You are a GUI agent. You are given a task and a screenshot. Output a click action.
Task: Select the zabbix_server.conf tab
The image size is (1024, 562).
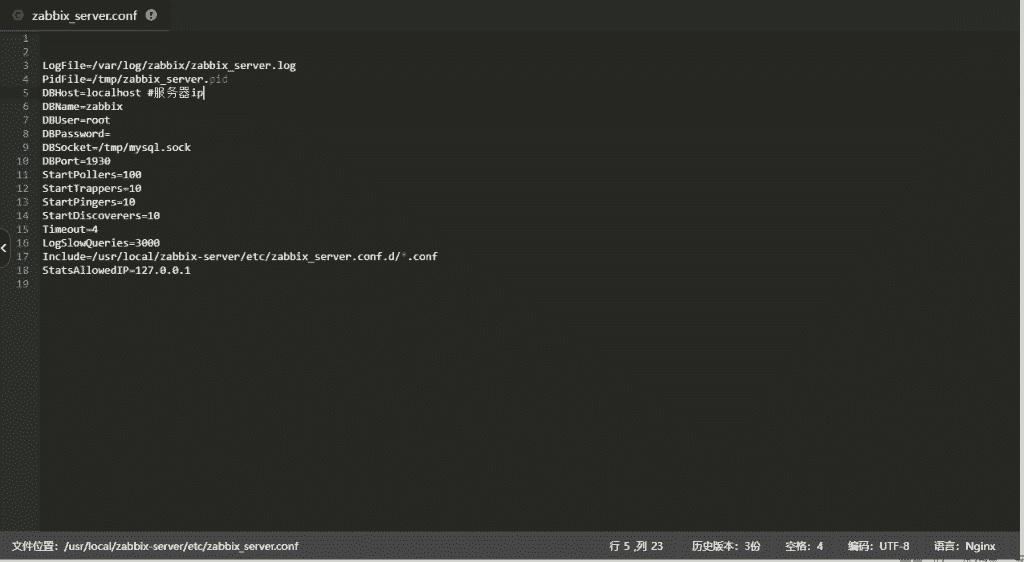84,16
